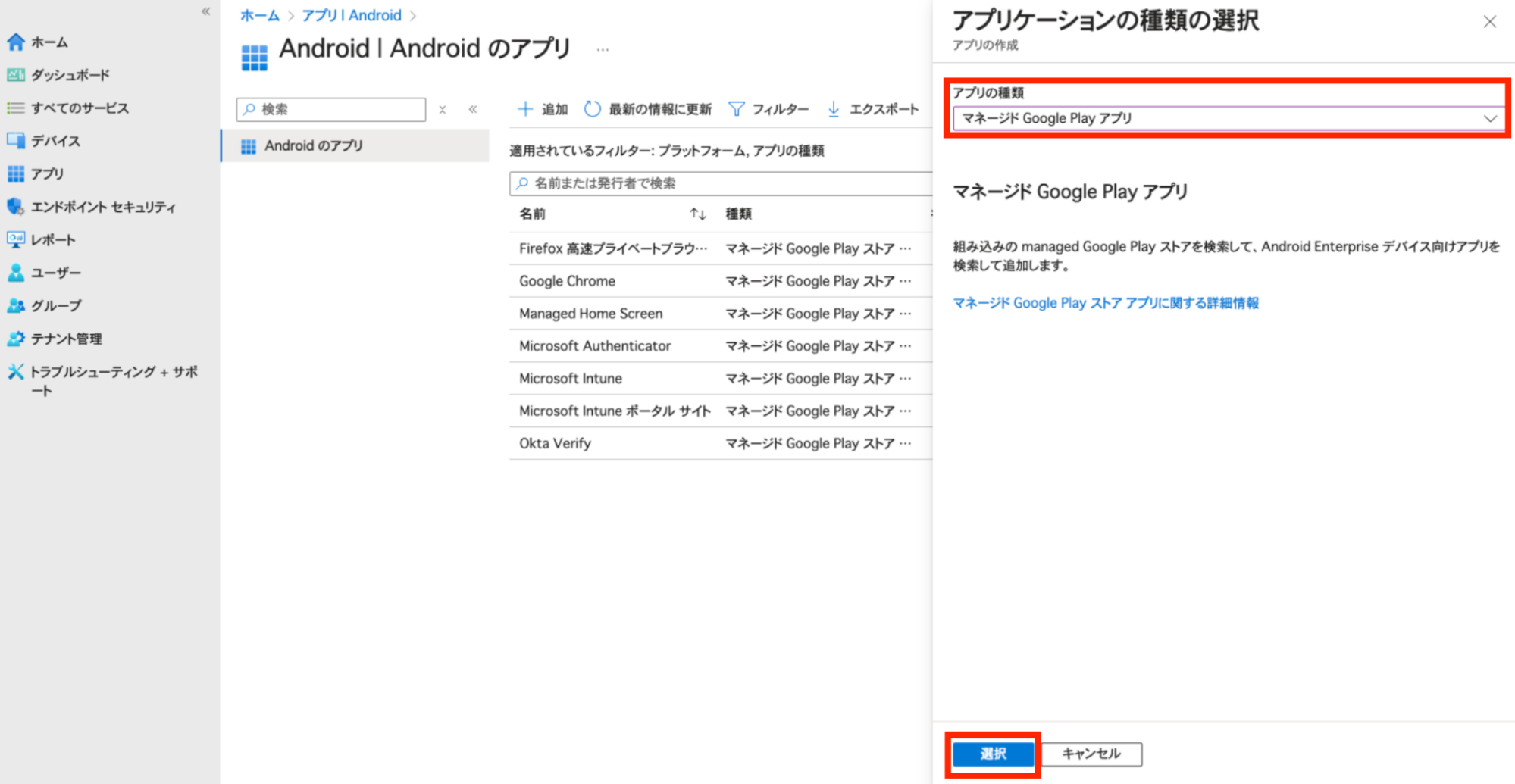Click the Groups icon in sidebar
This screenshot has width=1515, height=784.
tap(15, 306)
